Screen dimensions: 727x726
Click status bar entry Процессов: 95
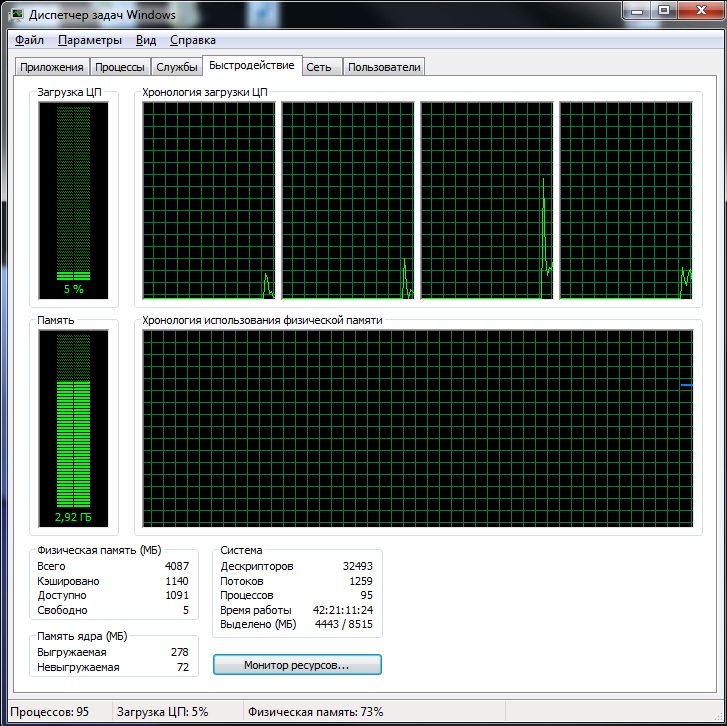[x=50, y=712]
